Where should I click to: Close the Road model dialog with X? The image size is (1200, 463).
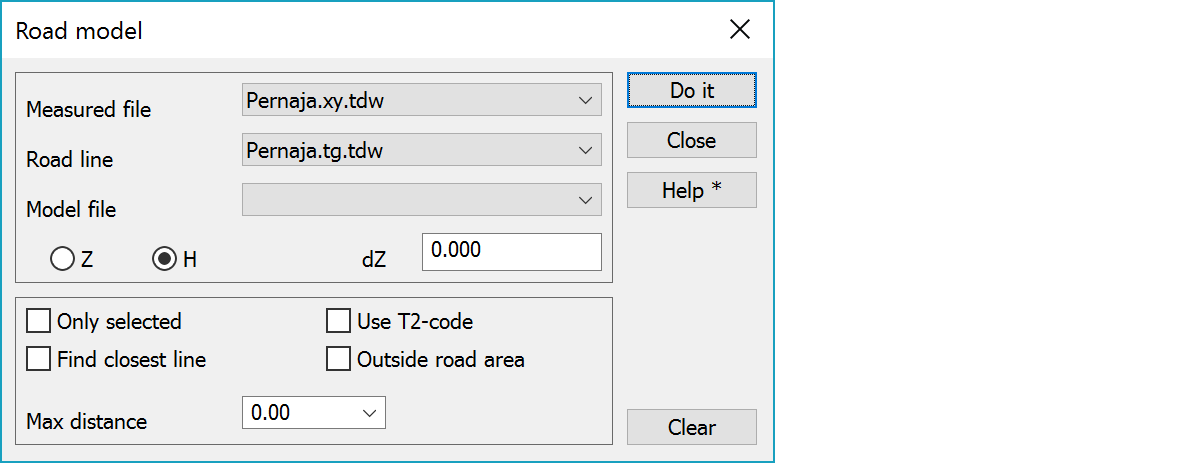tap(740, 30)
